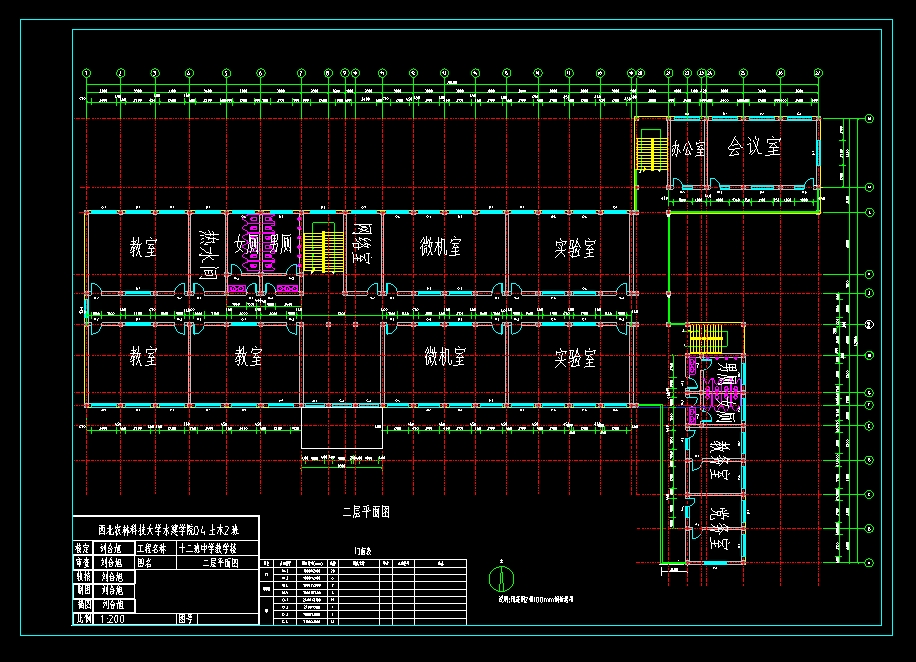Click the 核定 cell in the title block

click(x=82, y=548)
